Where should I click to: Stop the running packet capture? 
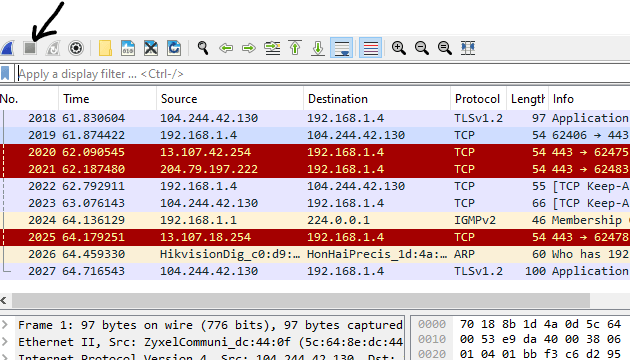(30, 48)
